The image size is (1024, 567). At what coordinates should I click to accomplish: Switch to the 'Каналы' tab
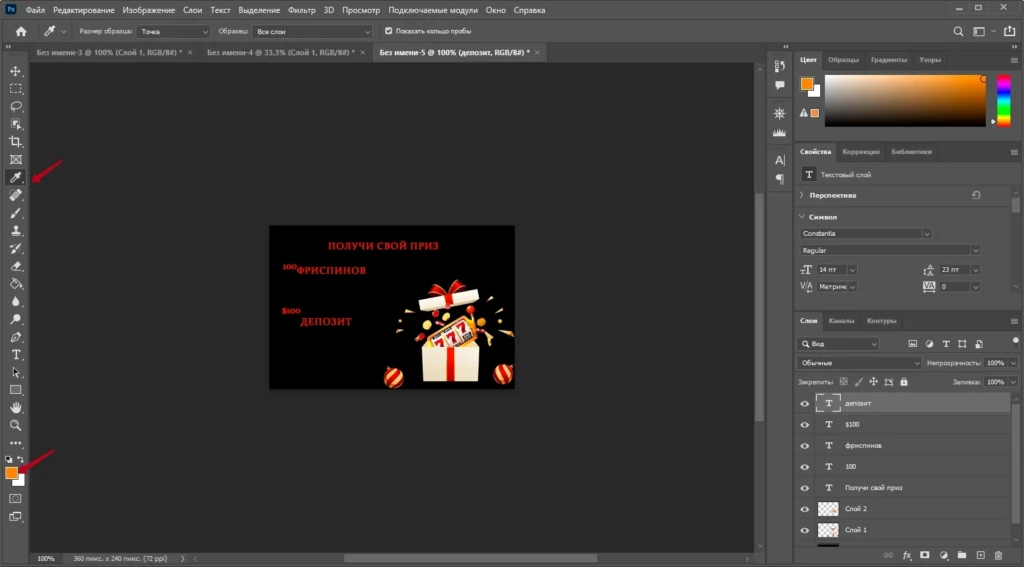[x=841, y=321]
